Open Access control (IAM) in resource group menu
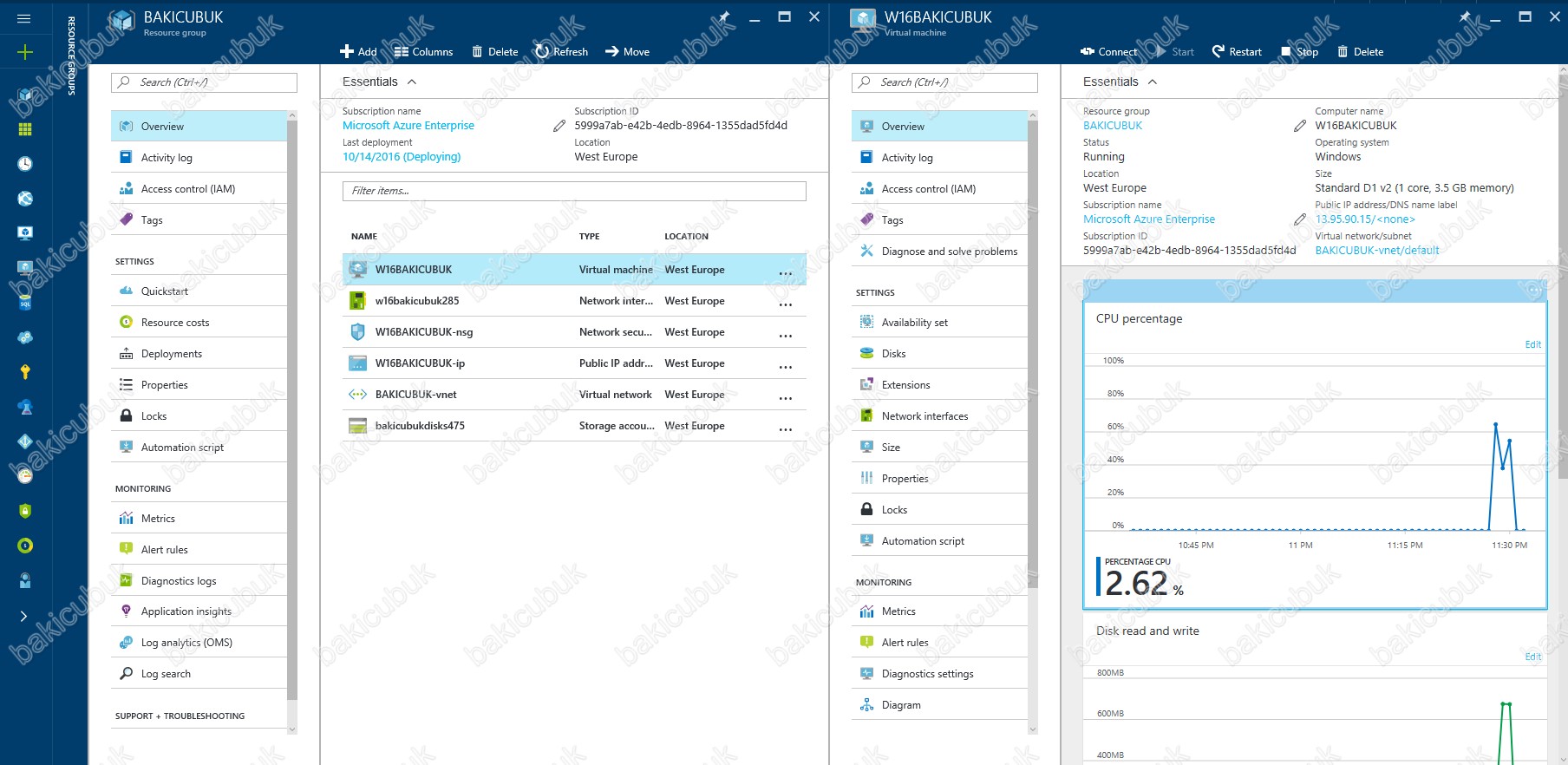Screen dimensions: 1568x765 (x=199, y=189)
